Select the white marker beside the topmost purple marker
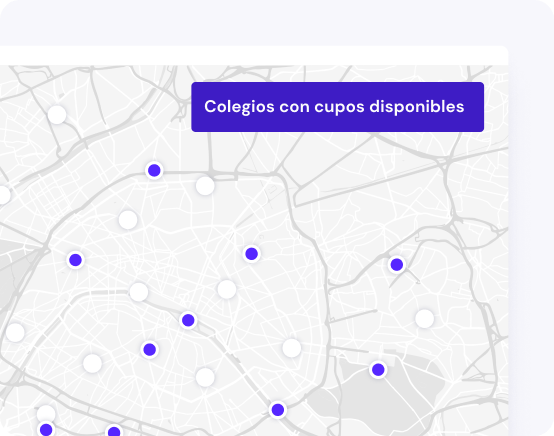 pyautogui.click(x=205, y=185)
